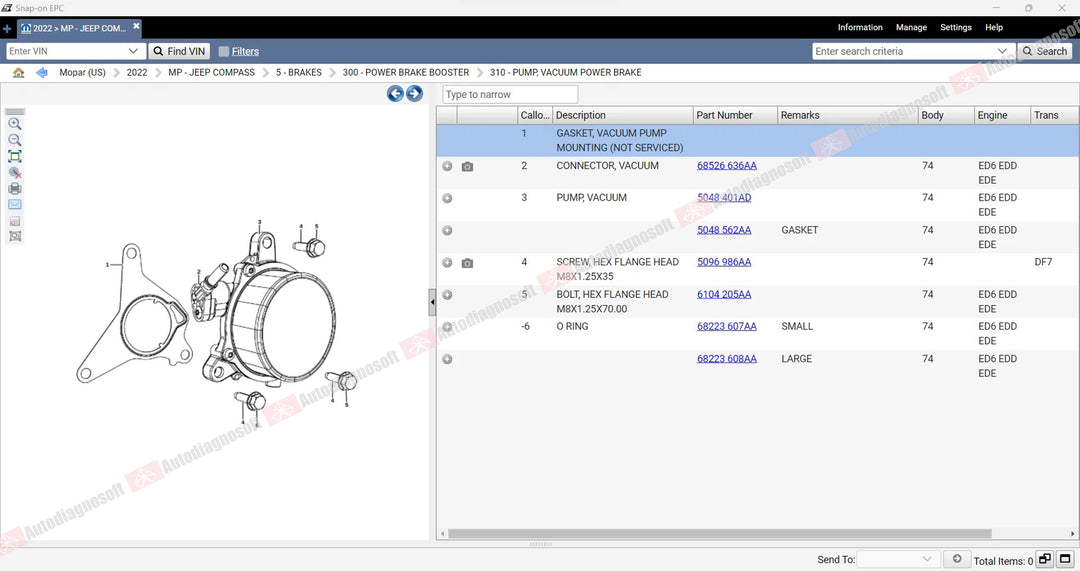The height and width of the screenshot is (571, 1080).
Task: Go to the next illustration with the right arrow
Action: [x=414, y=94]
